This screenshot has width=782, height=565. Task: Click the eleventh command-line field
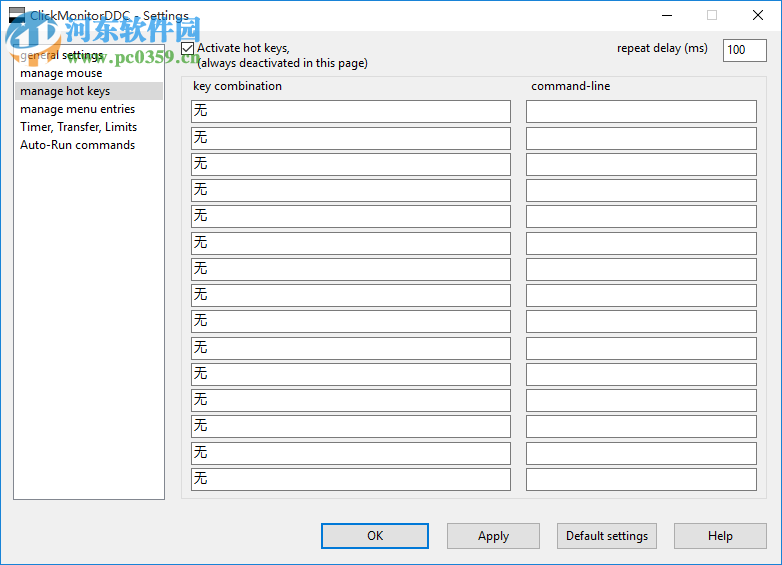641,374
